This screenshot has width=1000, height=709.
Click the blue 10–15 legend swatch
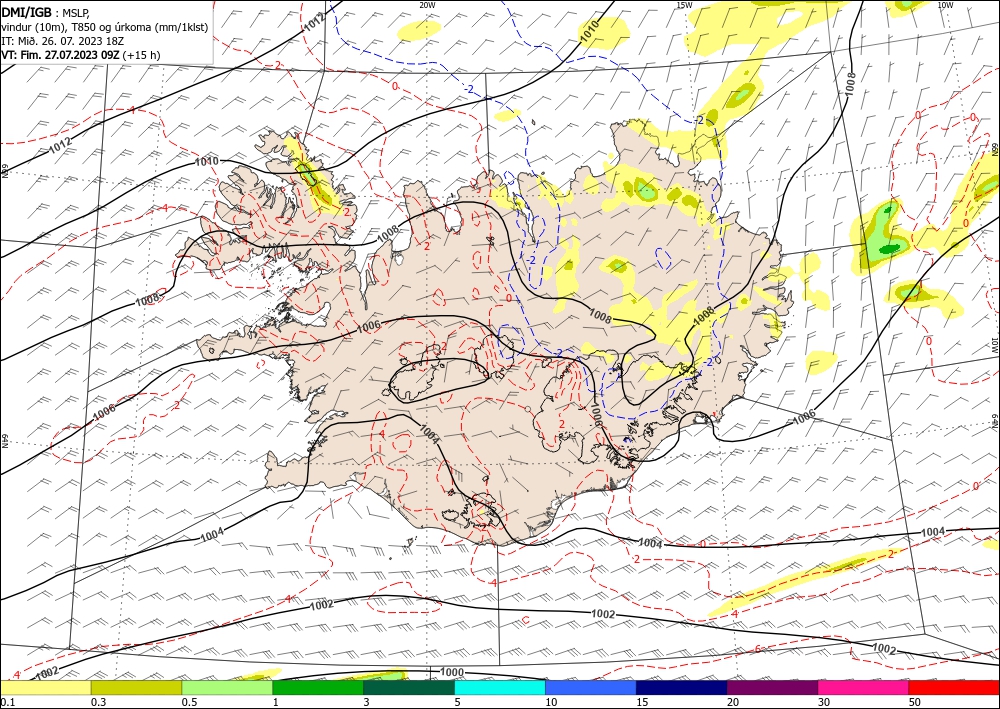point(591,687)
